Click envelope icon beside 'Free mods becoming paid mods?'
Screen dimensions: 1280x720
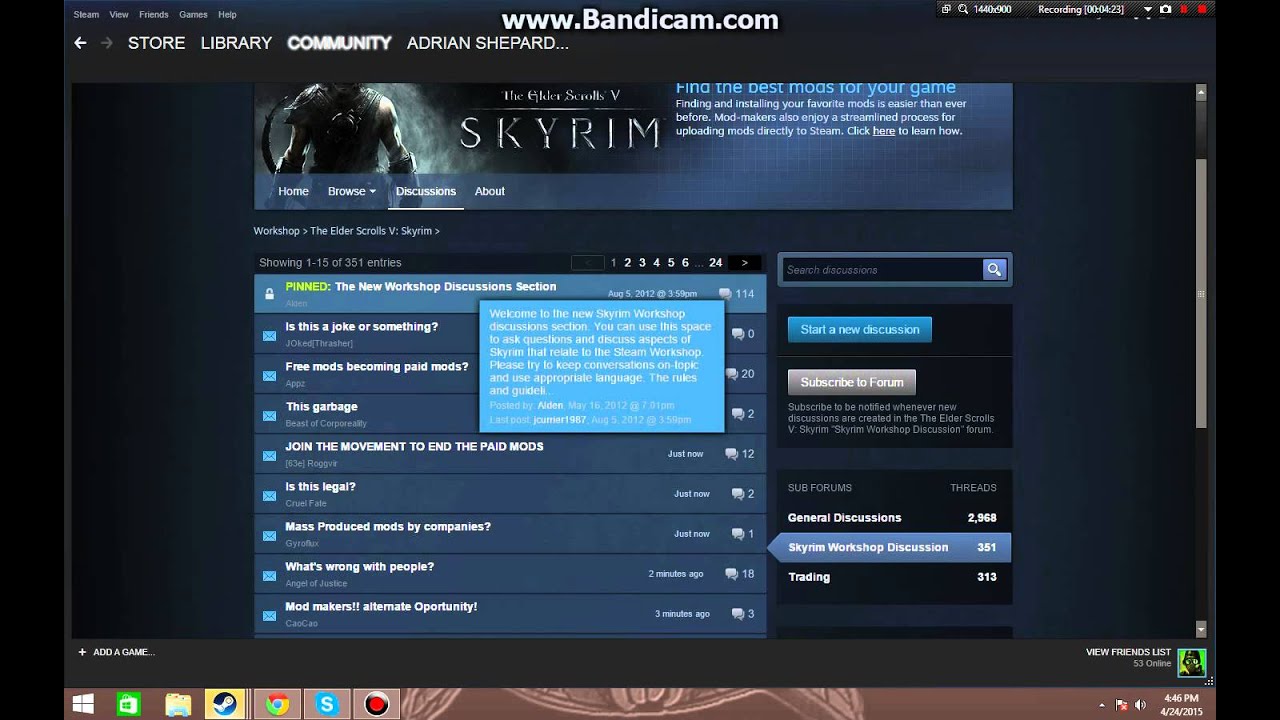269,376
